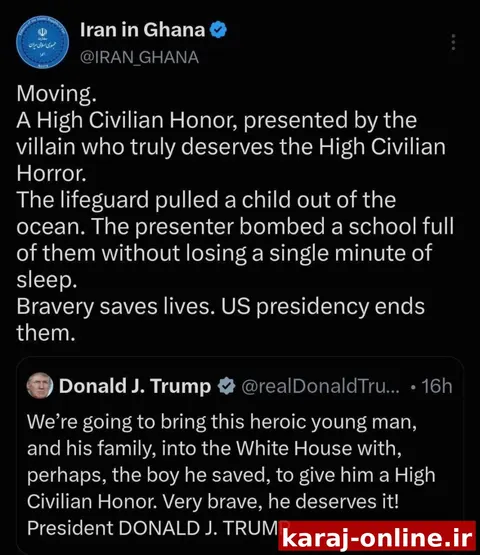The height and width of the screenshot is (555, 480).
Task: Select the "lifeguard pulled a child" sentence
Action: point(206,213)
